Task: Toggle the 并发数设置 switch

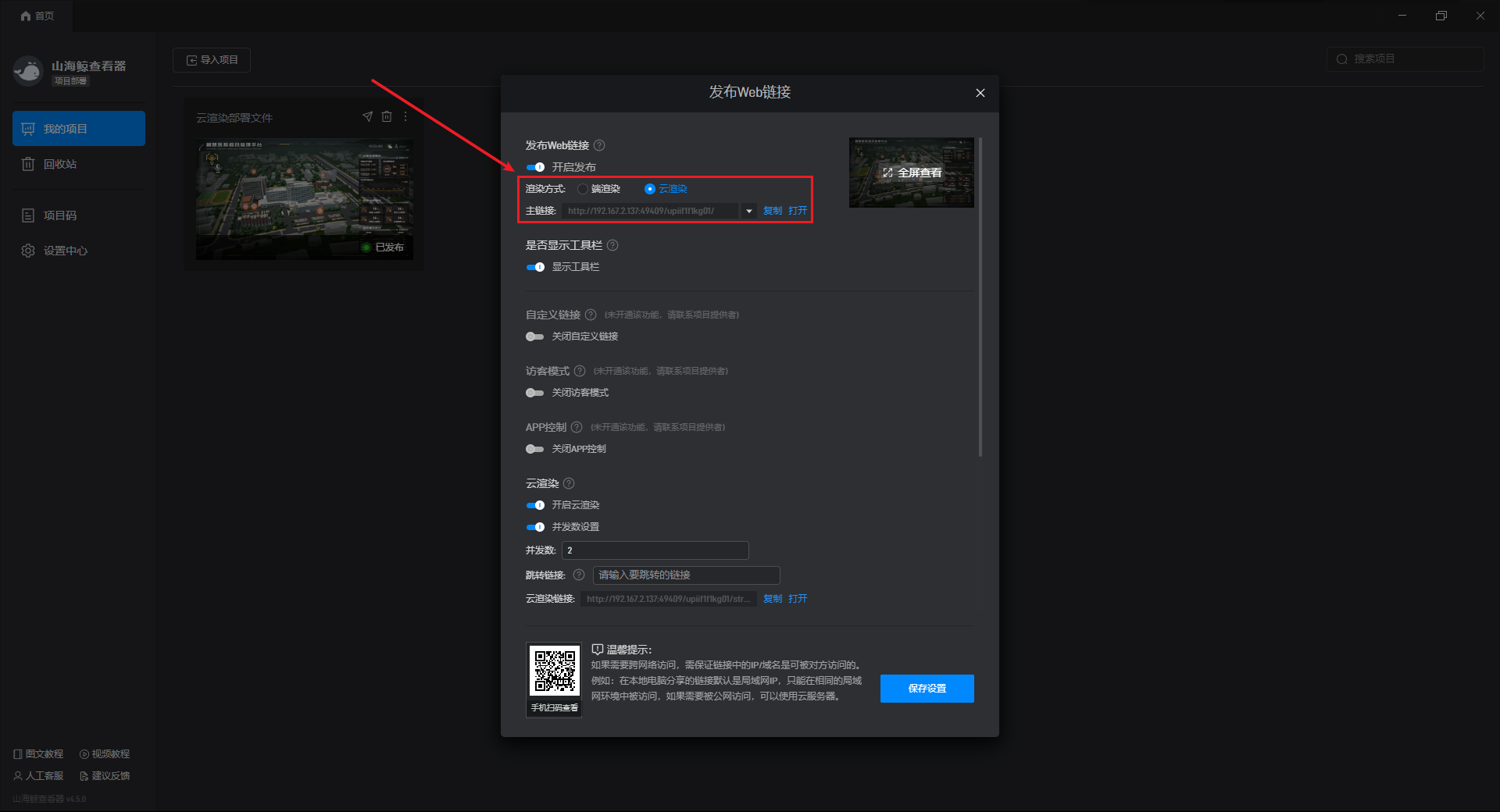Action: coord(535,527)
